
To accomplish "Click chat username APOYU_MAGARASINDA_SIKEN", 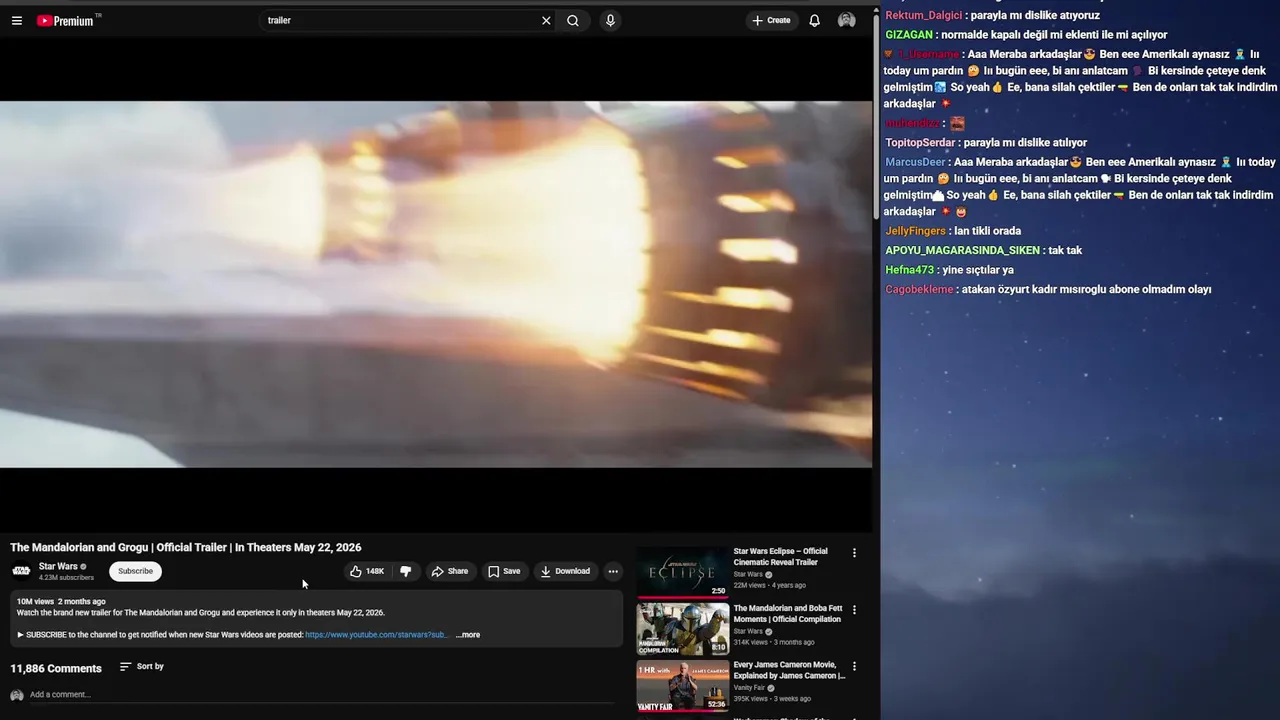I will pyautogui.click(x=962, y=251).
